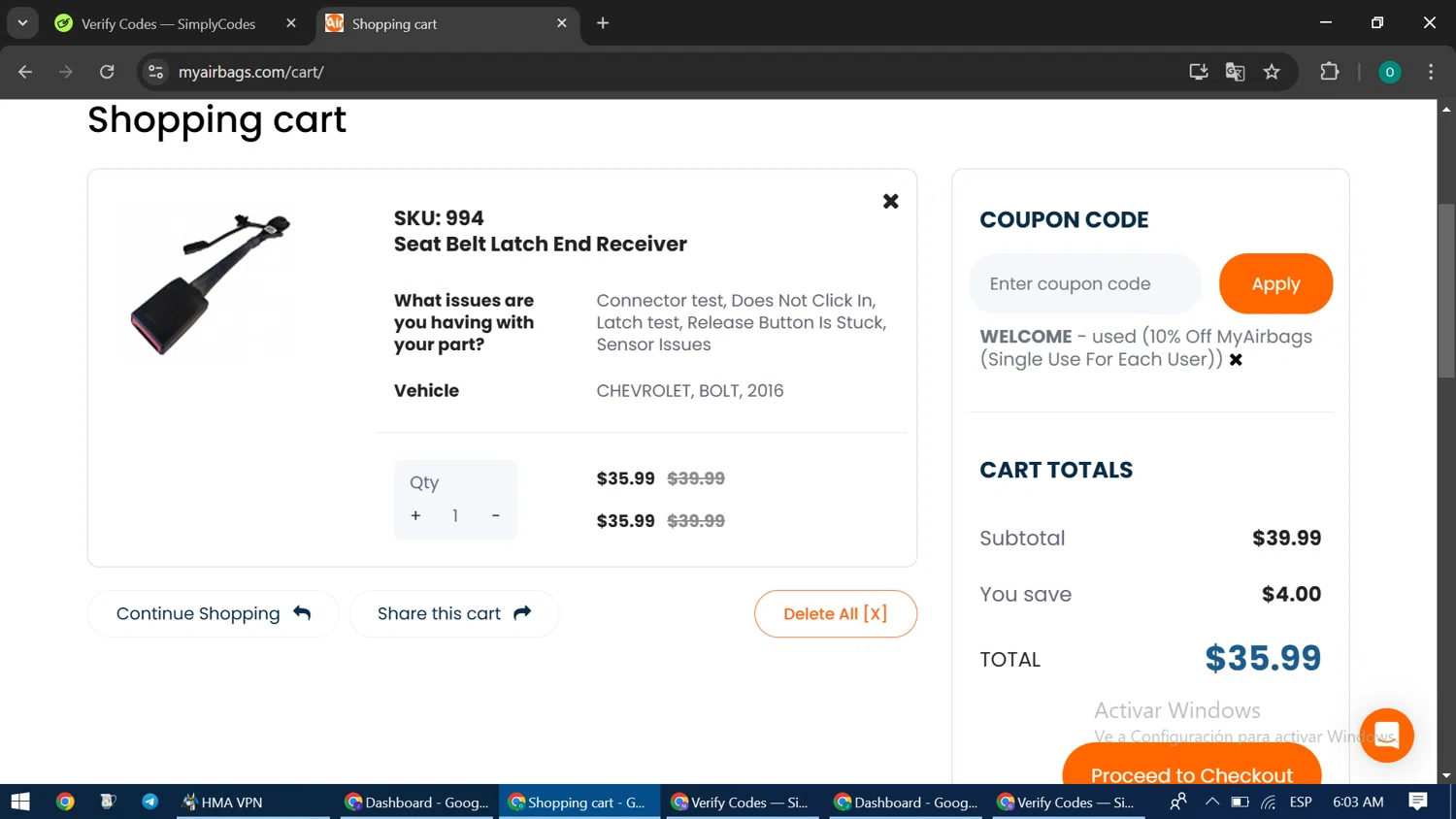Click Delete All [X] button

[835, 613]
